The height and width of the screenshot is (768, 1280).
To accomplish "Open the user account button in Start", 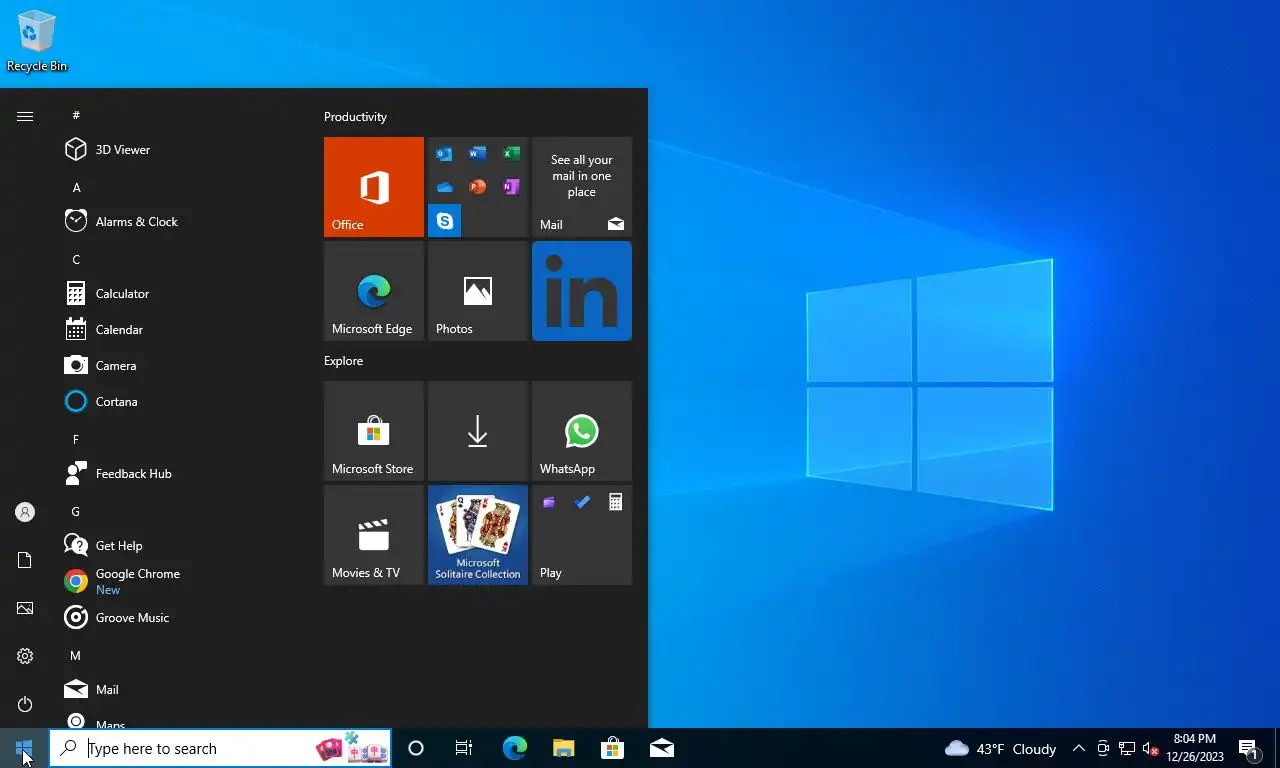I will coord(25,512).
